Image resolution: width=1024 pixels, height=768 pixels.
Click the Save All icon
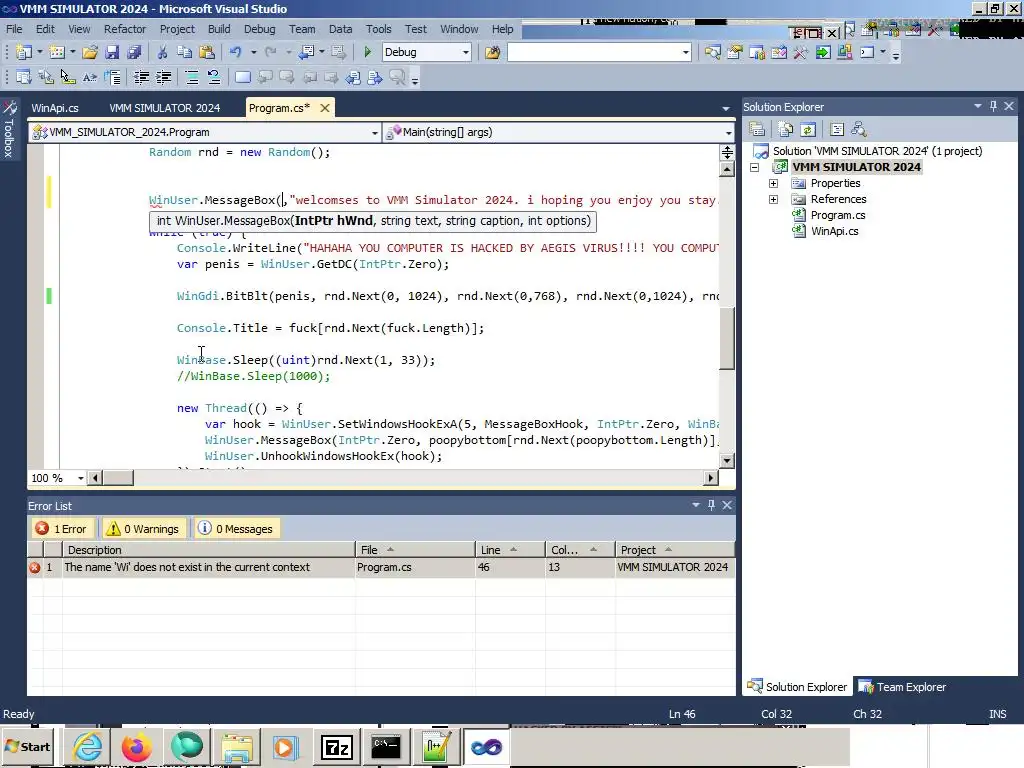tap(134, 52)
